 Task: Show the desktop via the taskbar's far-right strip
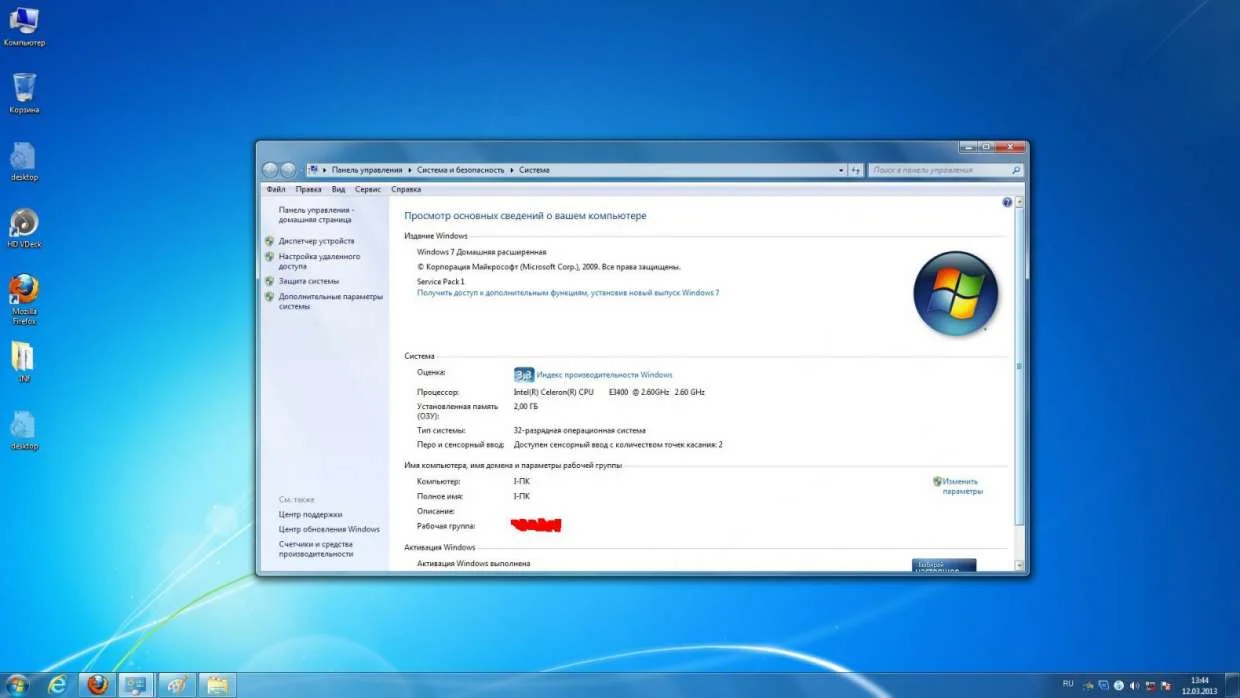[1233, 685]
